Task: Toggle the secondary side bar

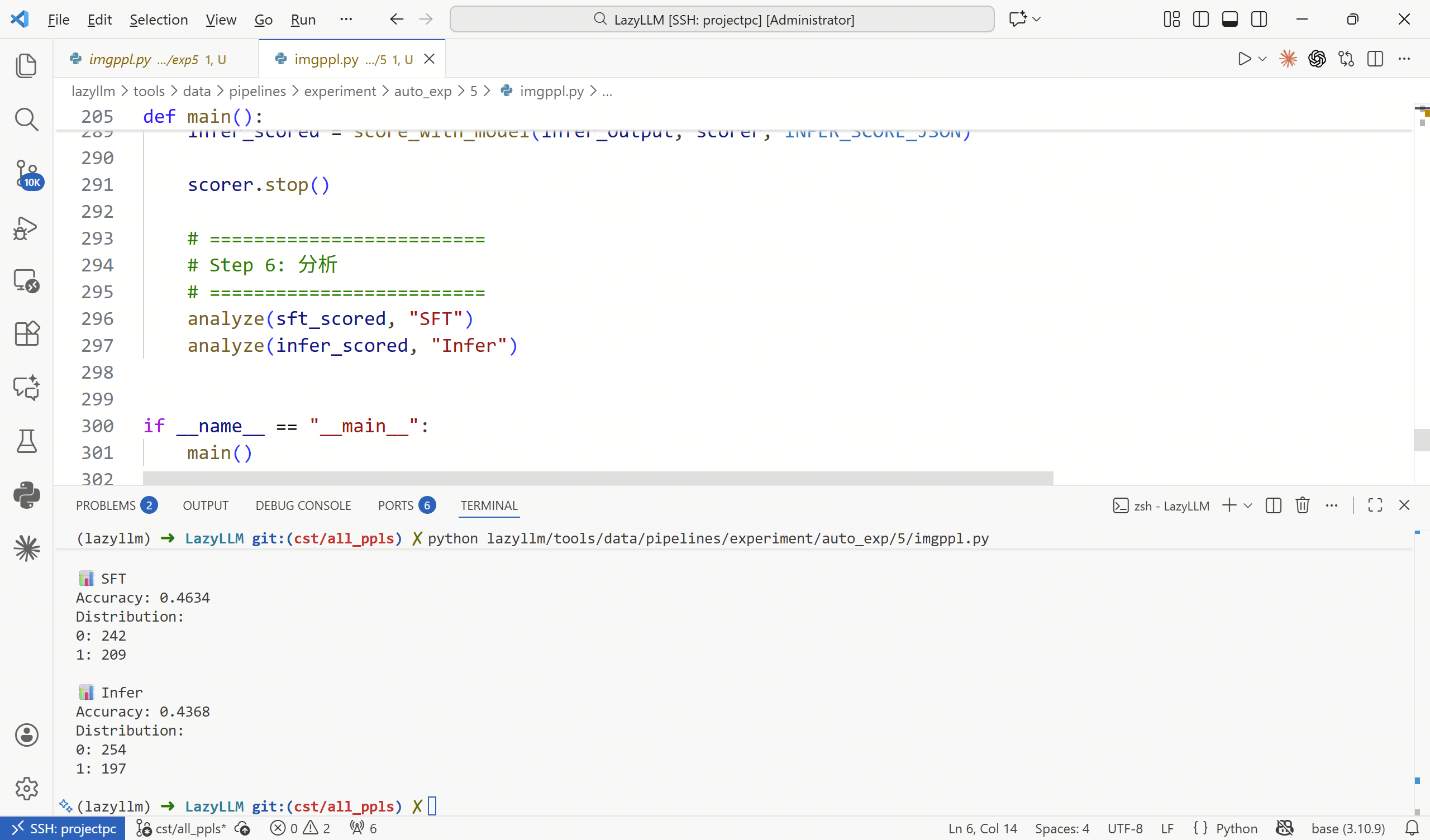Action: point(1259,20)
